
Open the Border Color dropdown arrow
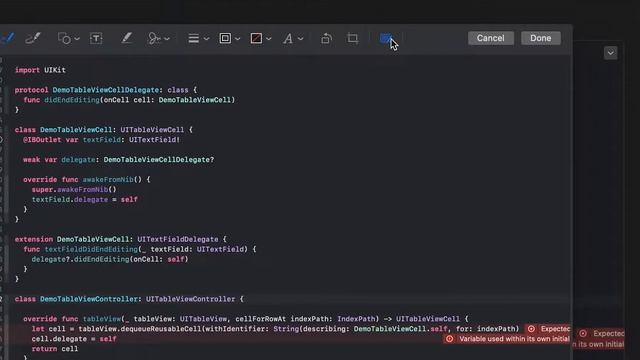[238, 39]
